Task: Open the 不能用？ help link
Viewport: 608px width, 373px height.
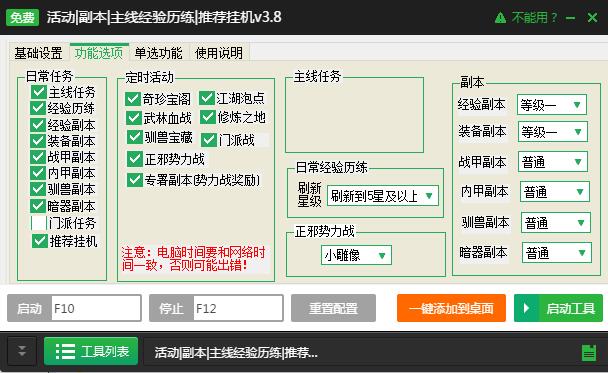Action: (x=534, y=17)
